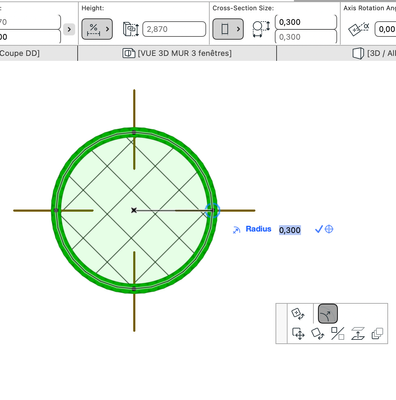Select the Multiply tool in pet palette
Screen dimensions: 396x400
tap(377, 334)
